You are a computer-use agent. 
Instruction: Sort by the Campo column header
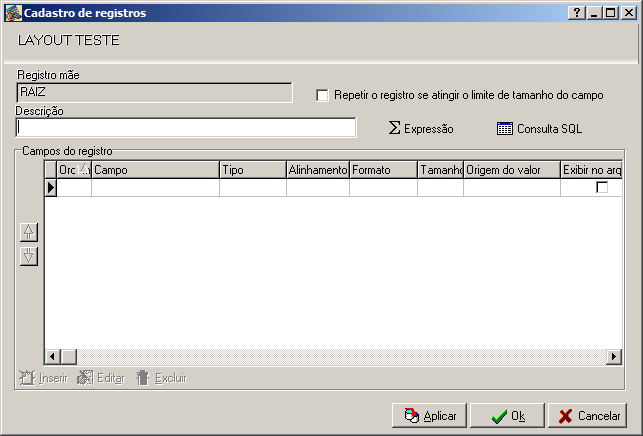(x=155, y=170)
